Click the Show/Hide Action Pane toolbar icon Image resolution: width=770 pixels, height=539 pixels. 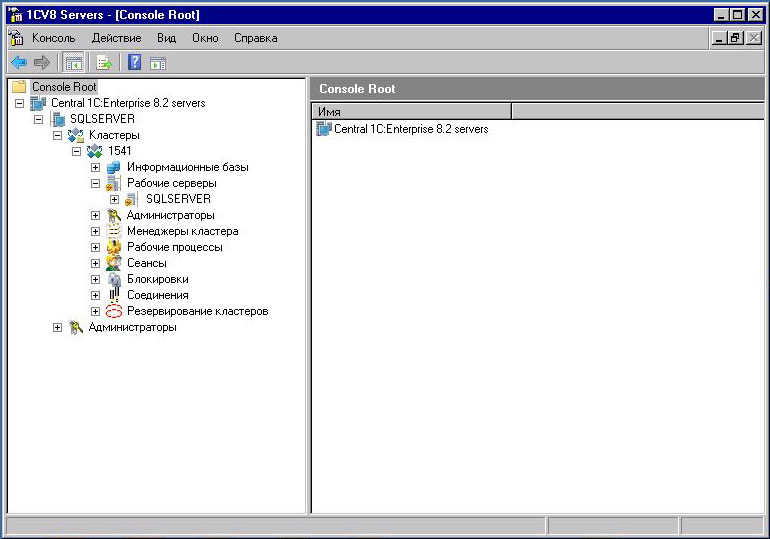click(158, 62)
